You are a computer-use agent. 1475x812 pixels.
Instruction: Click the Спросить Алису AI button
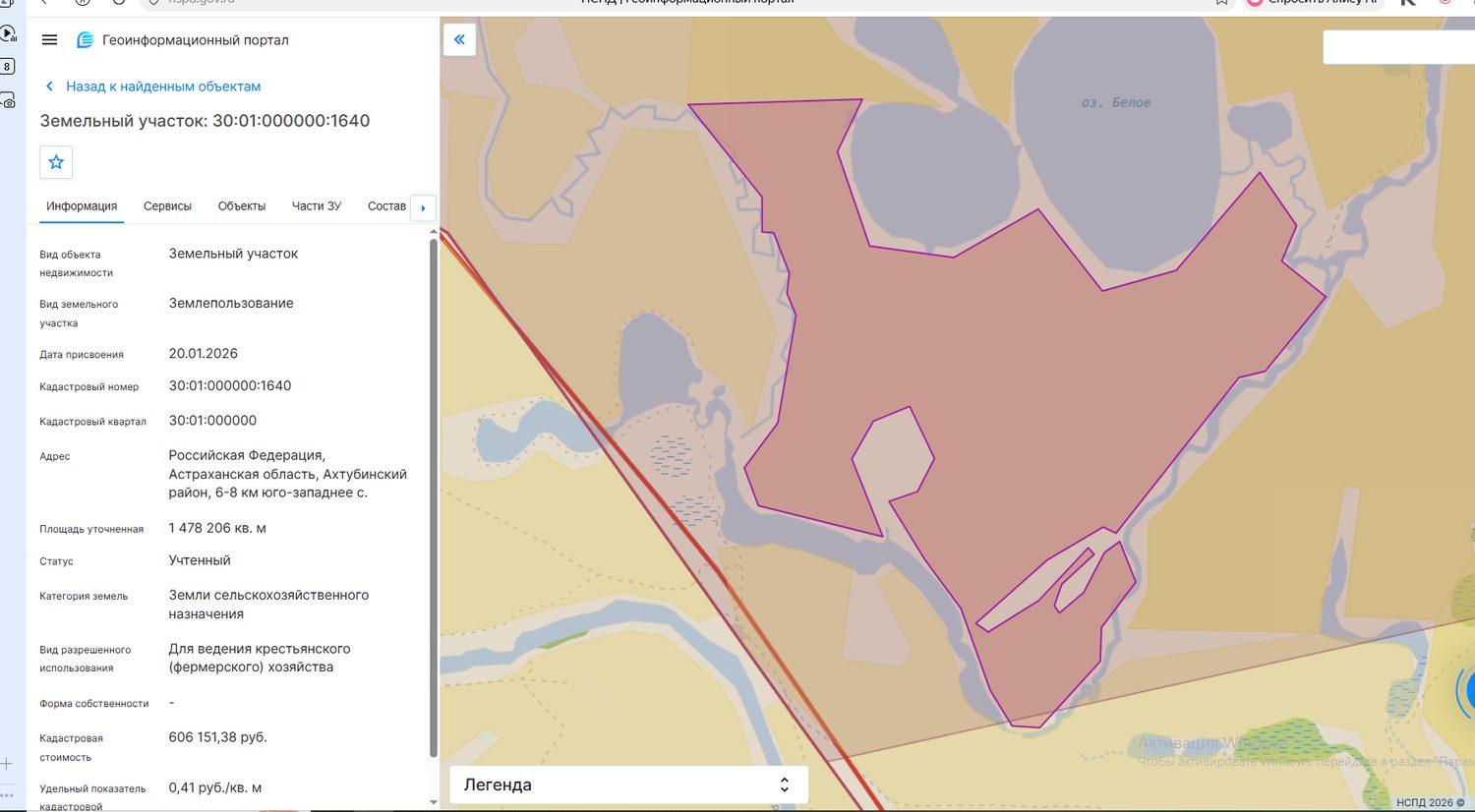1313,3
